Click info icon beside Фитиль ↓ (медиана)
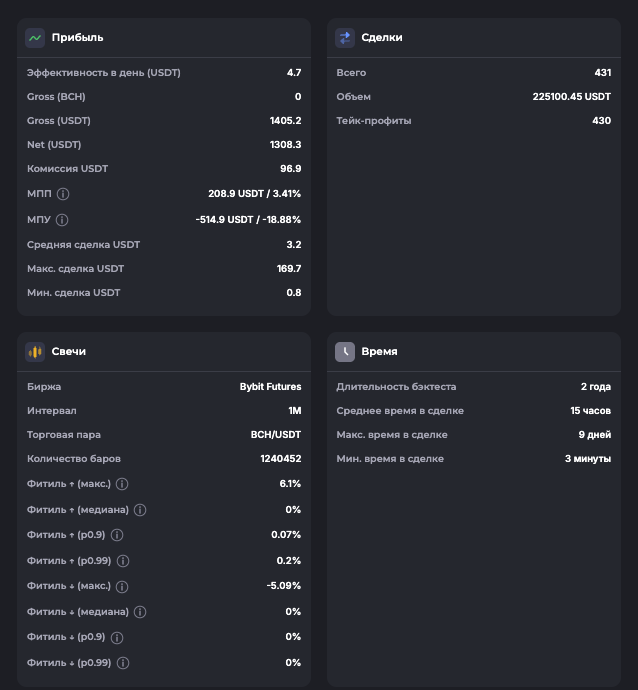This screenshot has height=690, width=638. [x=140, y=612]
